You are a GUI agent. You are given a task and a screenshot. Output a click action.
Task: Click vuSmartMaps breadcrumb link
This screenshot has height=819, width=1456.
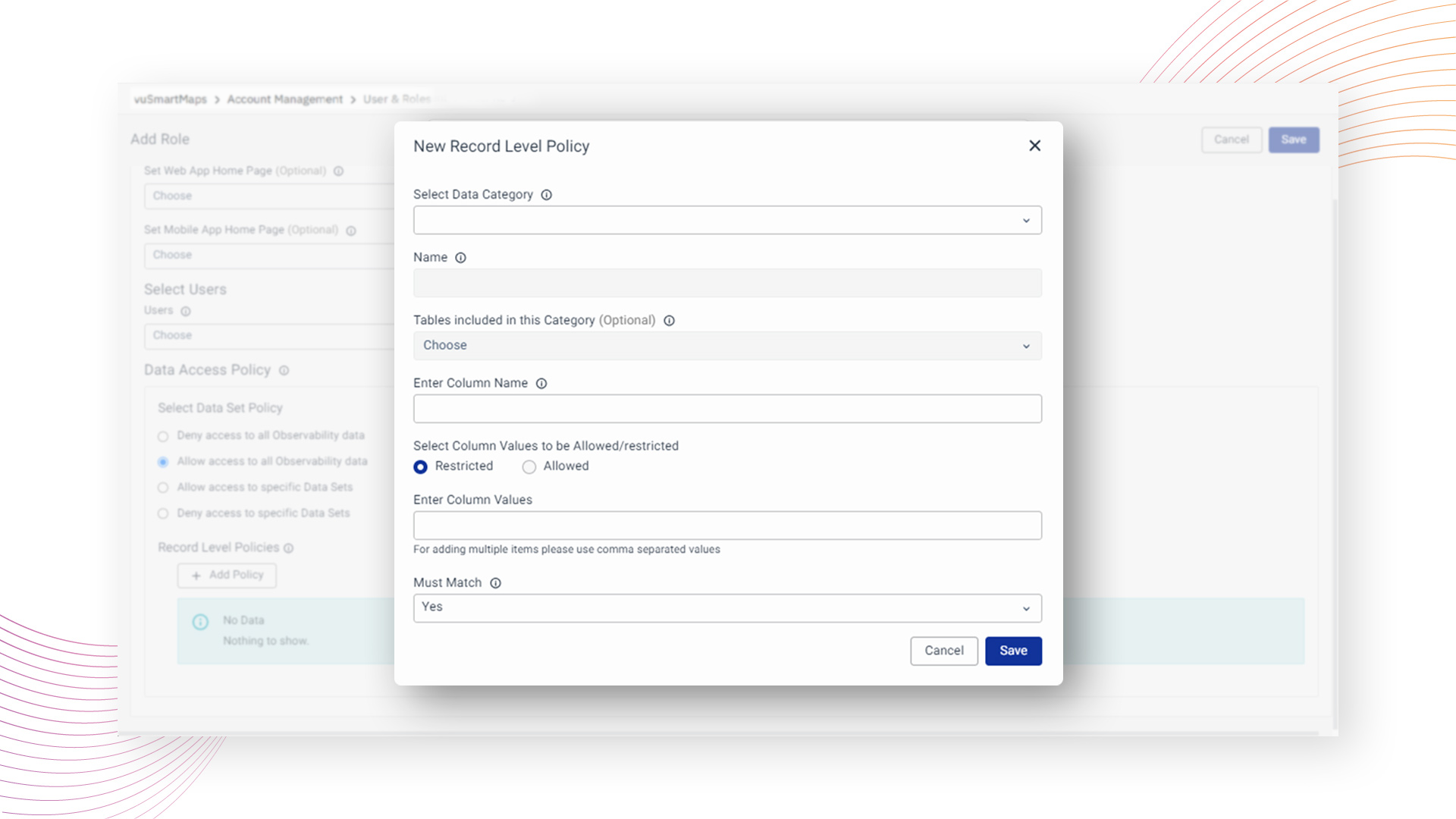point(170,99)
